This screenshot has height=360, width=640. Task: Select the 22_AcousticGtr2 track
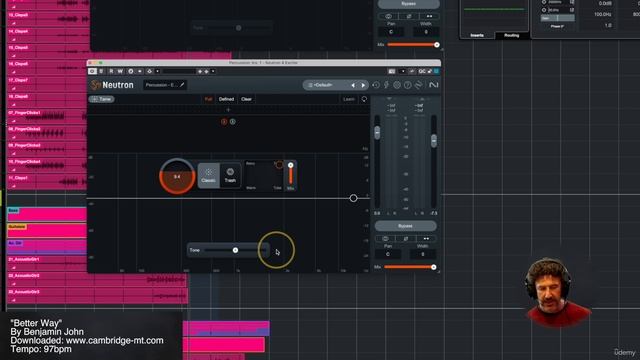pyautogui.click(x=24, y=276)
